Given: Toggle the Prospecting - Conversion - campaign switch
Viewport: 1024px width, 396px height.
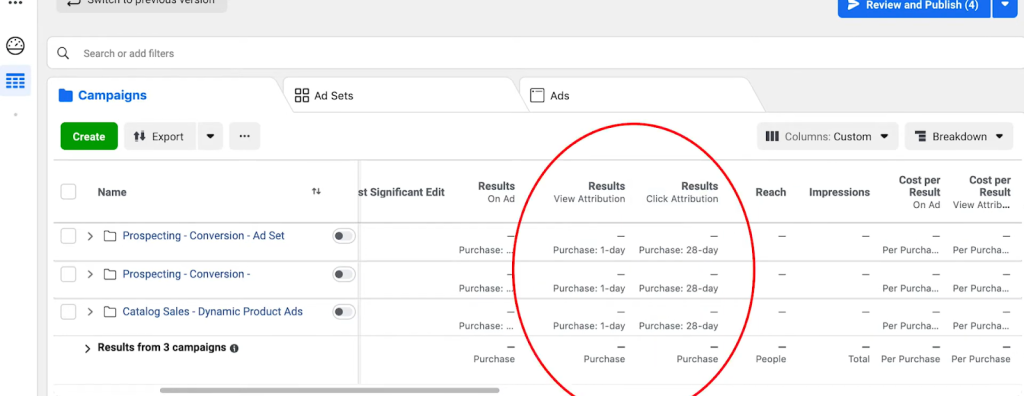Looking at the screenshot, I should tap(344, 274).
